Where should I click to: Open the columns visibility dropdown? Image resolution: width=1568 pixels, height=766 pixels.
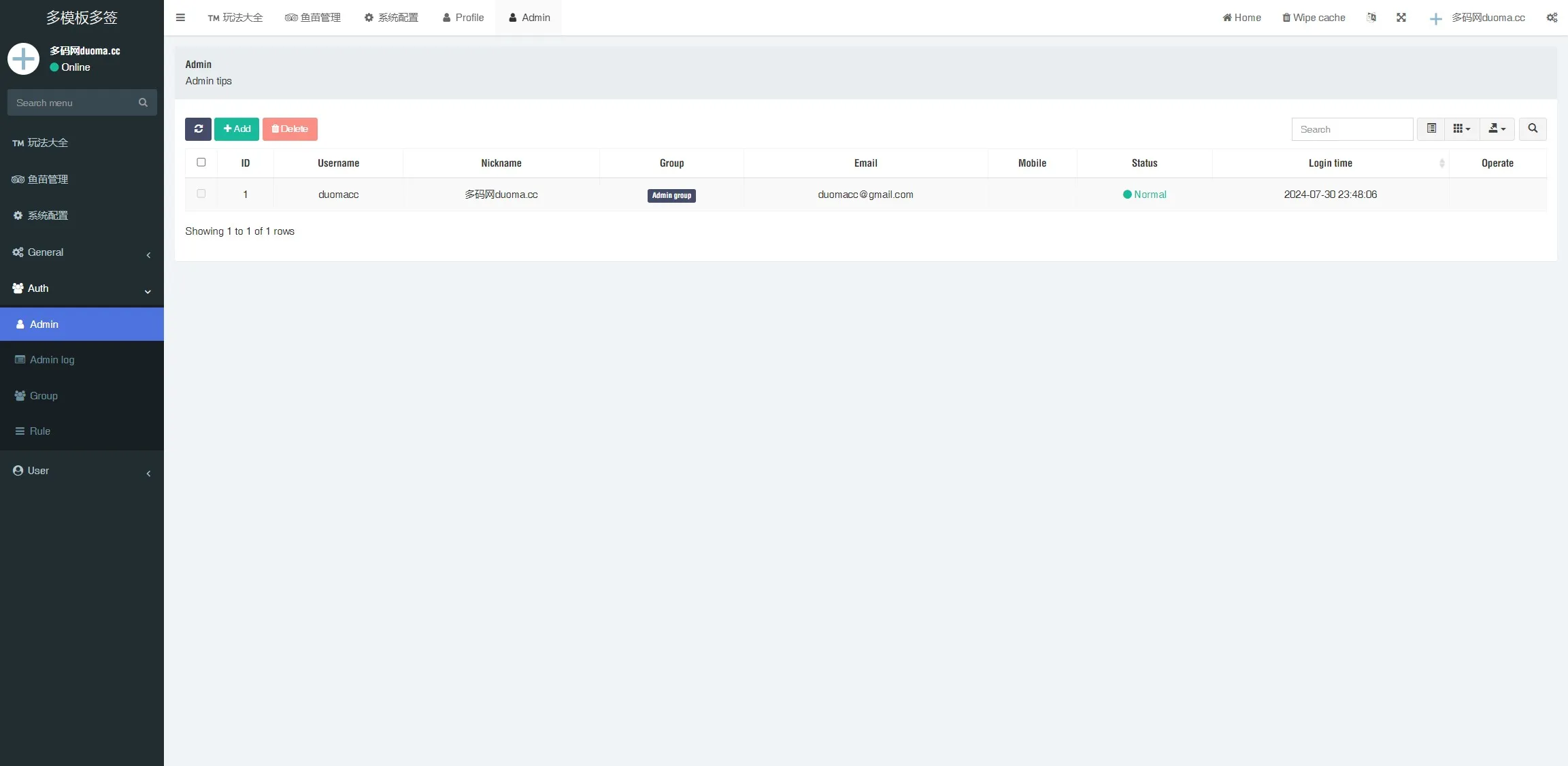[1461, 129]
